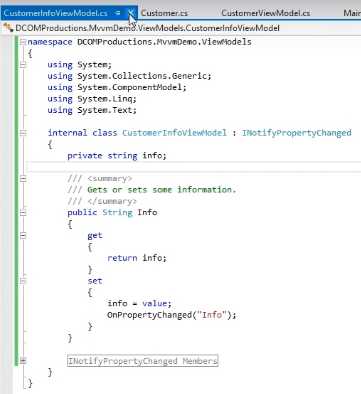Click the INotifyPropertyChanged interface name
Screen dimensions: 361x394
click(x=297, y=133)
